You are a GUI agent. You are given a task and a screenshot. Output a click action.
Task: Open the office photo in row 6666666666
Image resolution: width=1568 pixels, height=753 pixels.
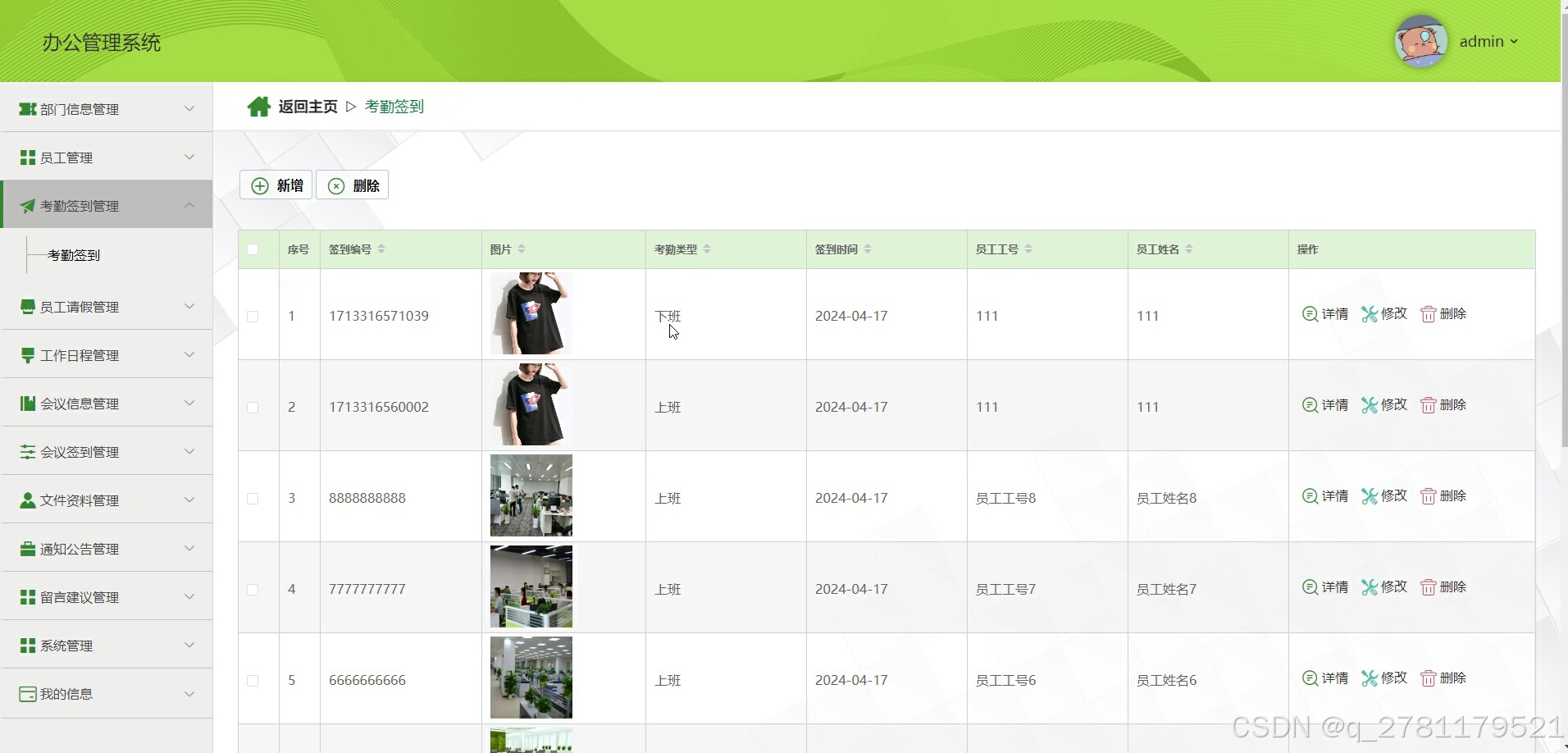click(x=531, y=678)
